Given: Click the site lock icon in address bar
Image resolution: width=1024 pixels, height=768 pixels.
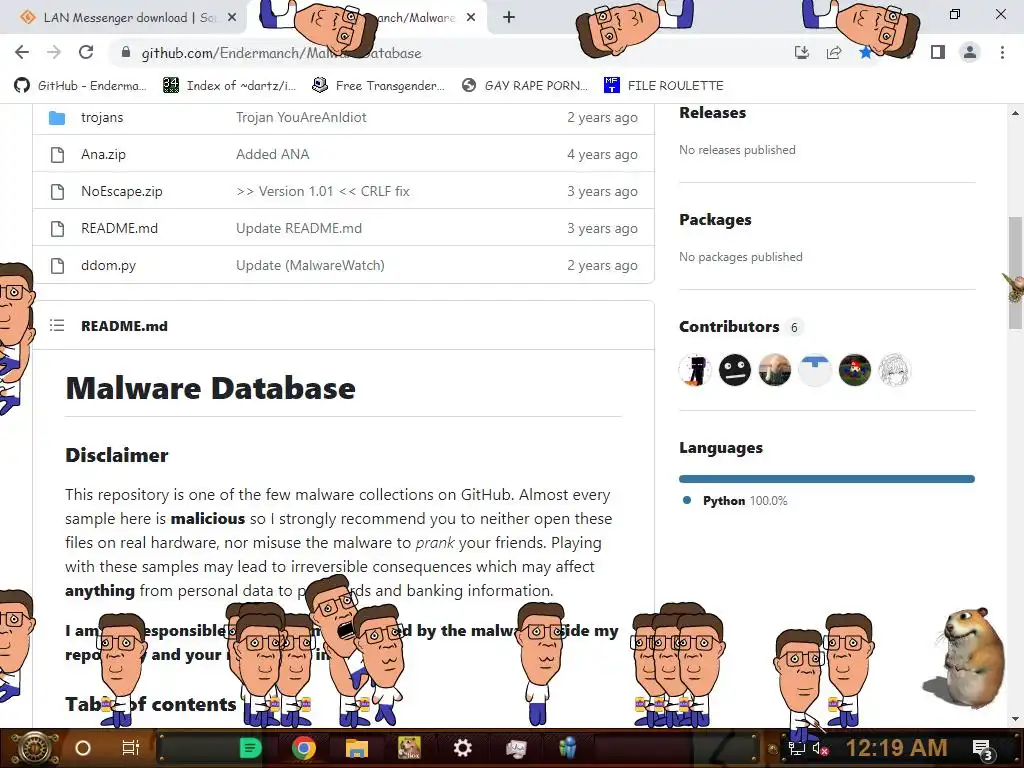Looking at the screenshot, I should tap(125, 53).
